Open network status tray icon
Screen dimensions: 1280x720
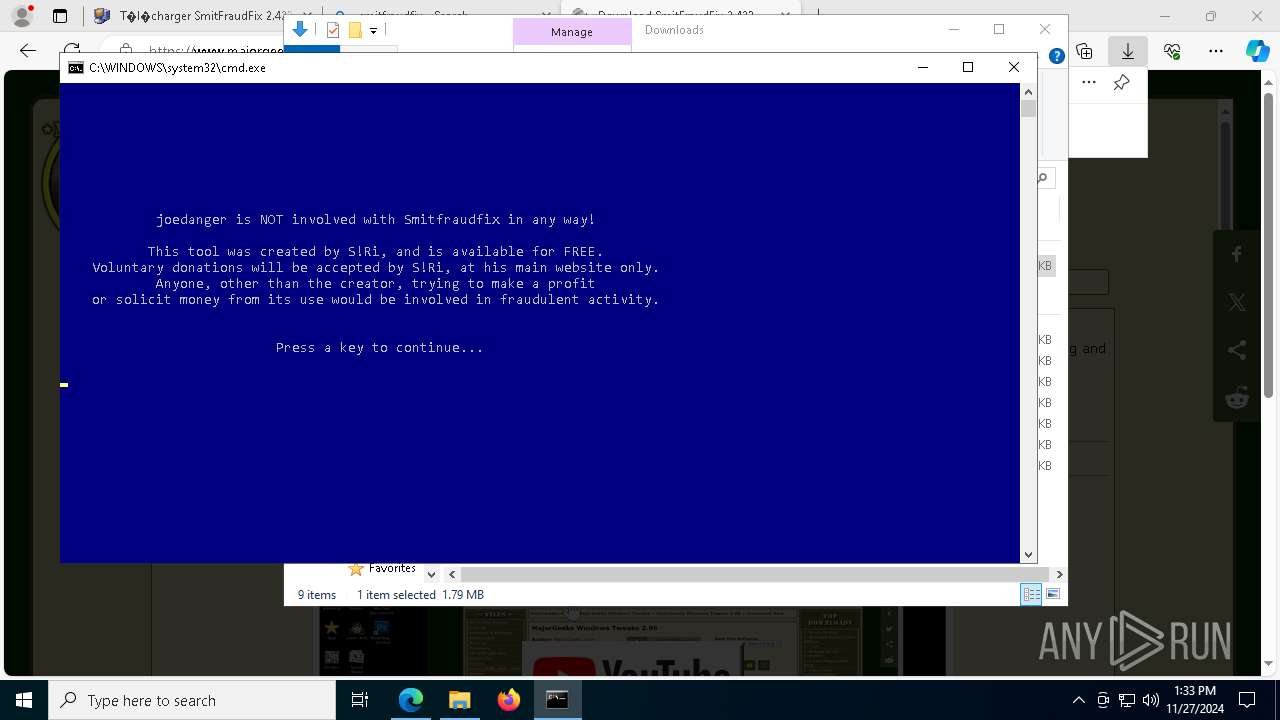point(1127,700)
